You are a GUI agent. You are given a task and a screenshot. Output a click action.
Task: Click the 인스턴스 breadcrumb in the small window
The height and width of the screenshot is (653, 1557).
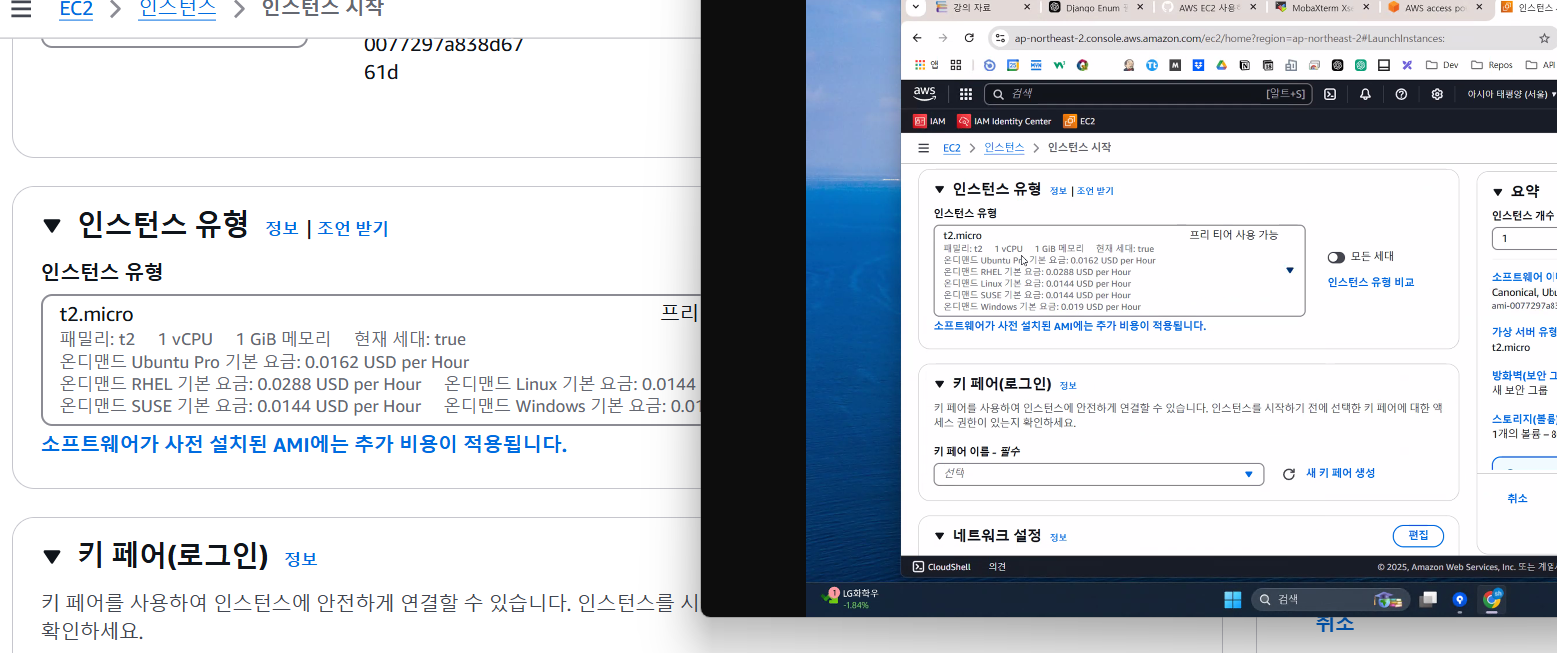[1004, 147]
